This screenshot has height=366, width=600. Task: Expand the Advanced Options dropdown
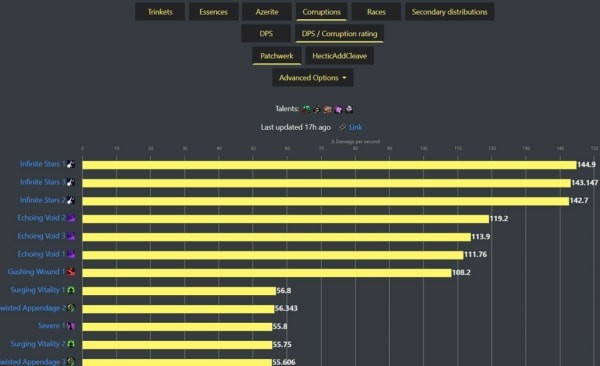313,78
